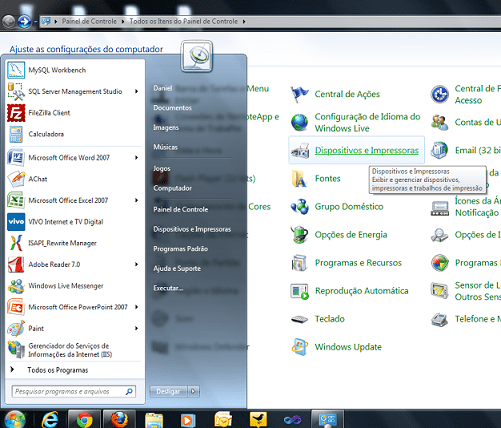501x428 pixels.
Task: Click Opções de Energia icon
Action: click(x=299, y=235)
